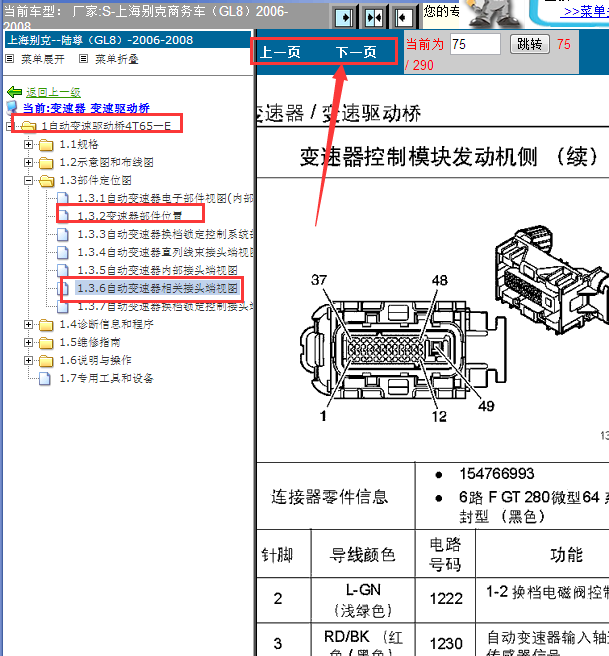Open 1.3.7自动变速器换档锁定控制接头 item
Image resolution: width=609 pixels, height=656 pixels.
click(166, 306)
